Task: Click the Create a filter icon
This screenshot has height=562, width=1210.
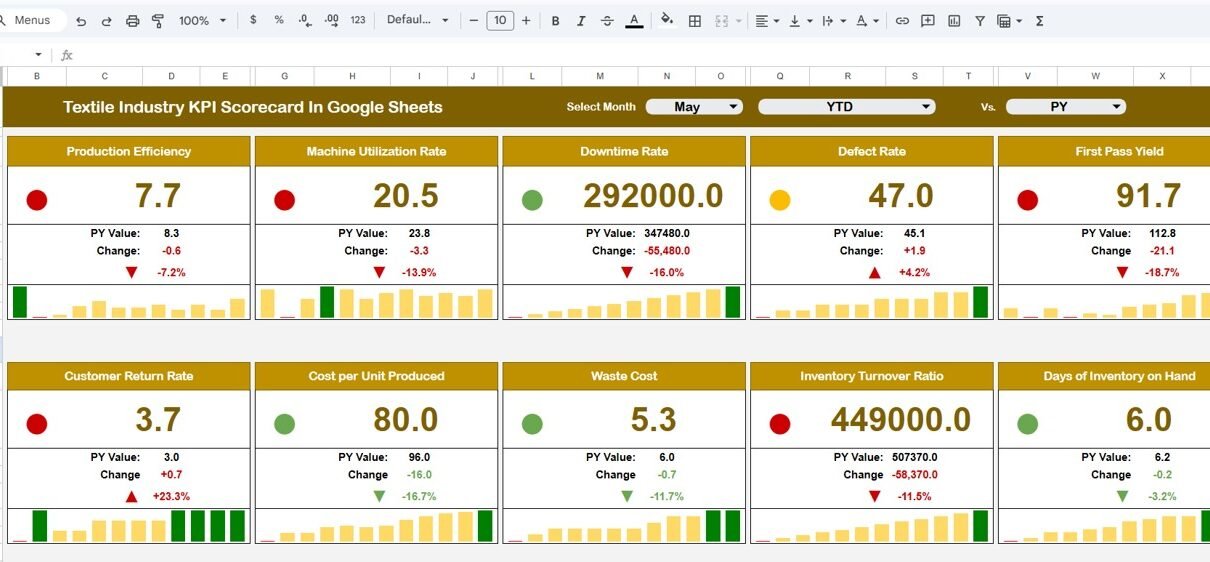Action: pyautogui.click(x=980, y=21)
